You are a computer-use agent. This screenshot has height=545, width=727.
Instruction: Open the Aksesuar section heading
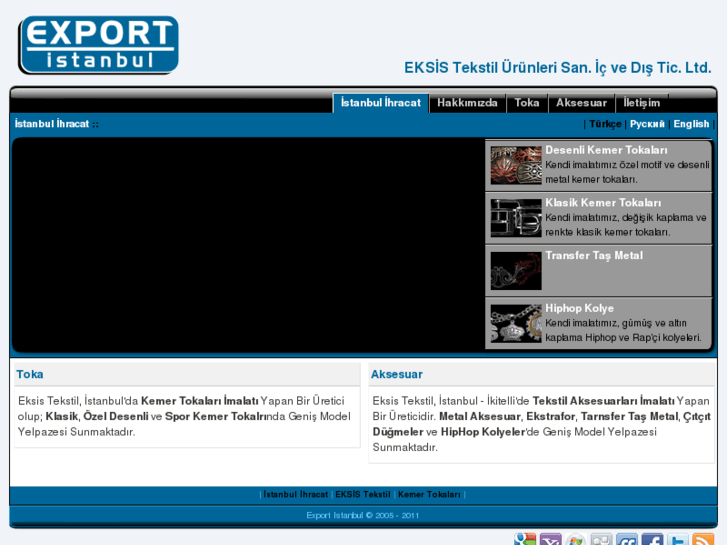[x=396, y=374]
